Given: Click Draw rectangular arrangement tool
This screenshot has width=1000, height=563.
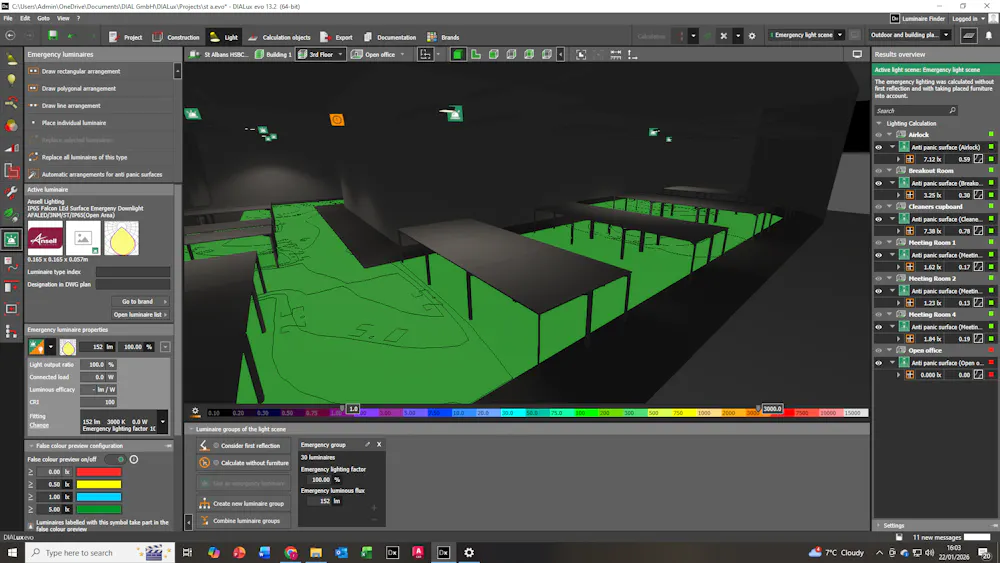Looking at the screenshot, I should (100, 71).
